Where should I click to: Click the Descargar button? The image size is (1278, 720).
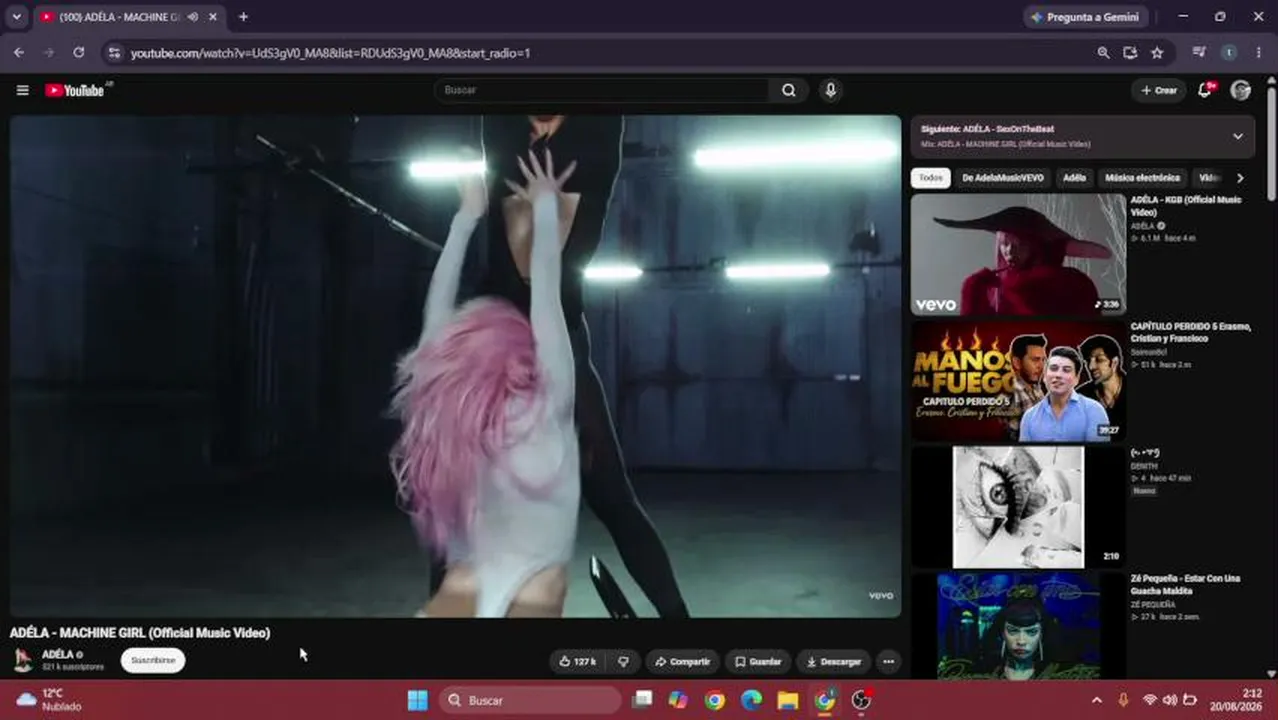click(x=833, y=661)
